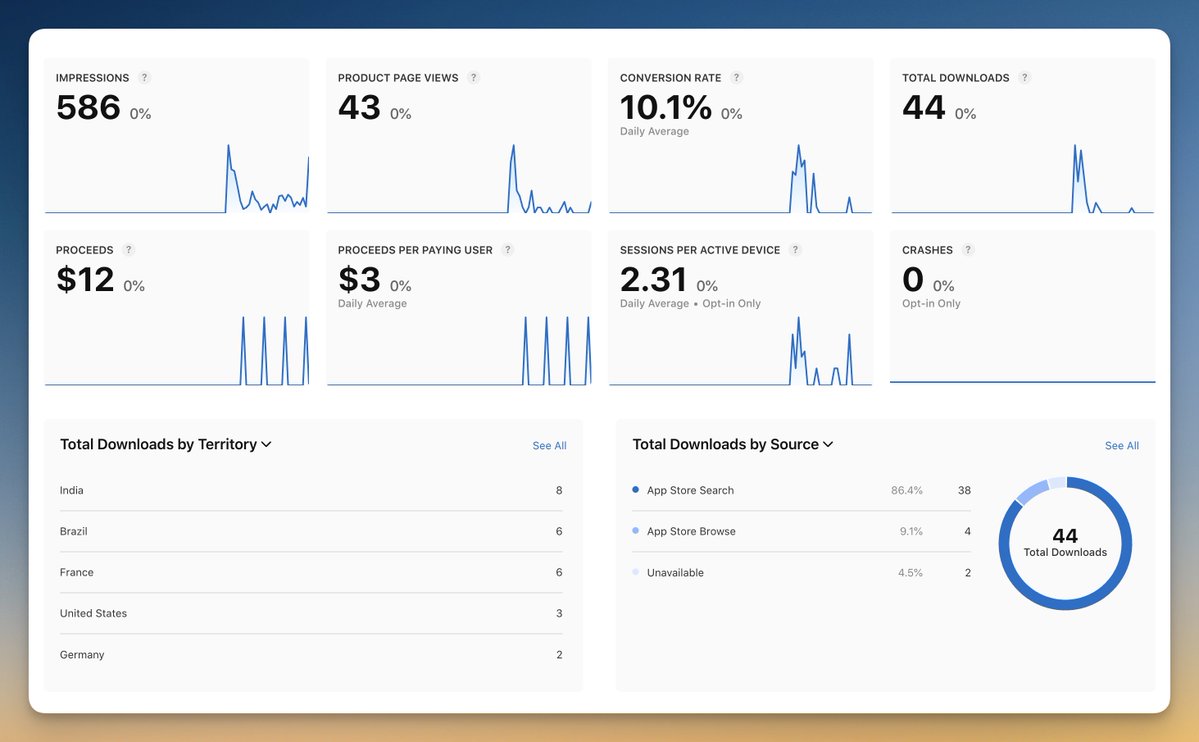Viewport: 1199px width, 742px height.
Task: Click the question mark next to Crashes
Action: pos(968,249)
